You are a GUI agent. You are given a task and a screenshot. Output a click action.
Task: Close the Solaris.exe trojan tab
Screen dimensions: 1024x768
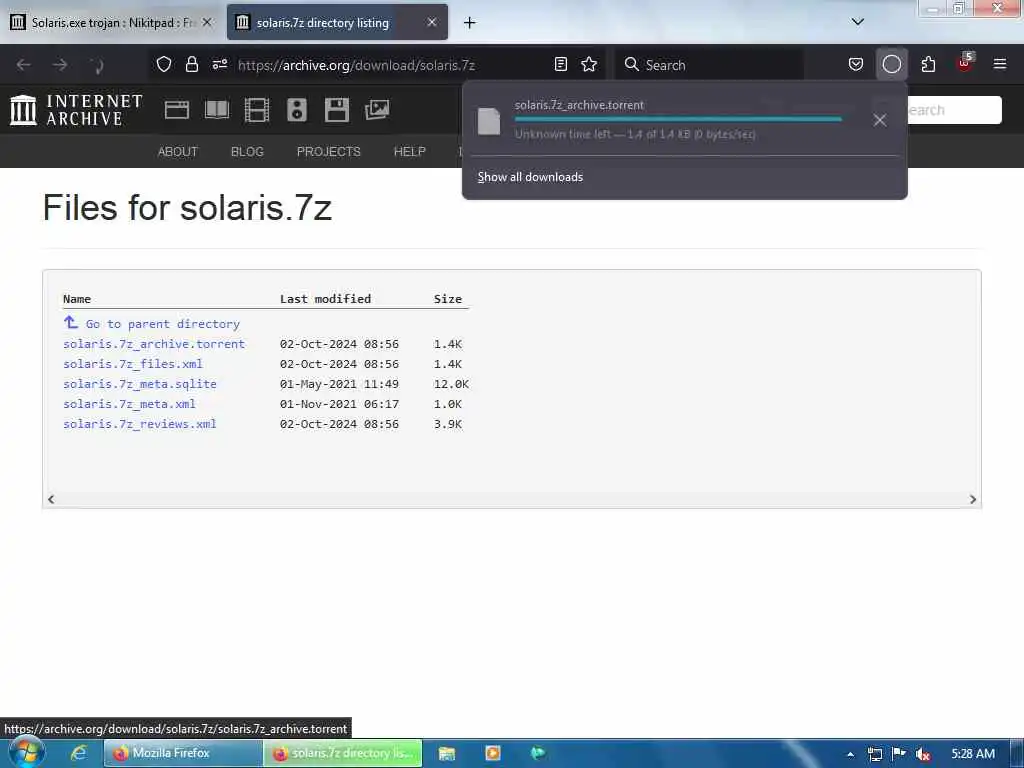pos(207,22)
